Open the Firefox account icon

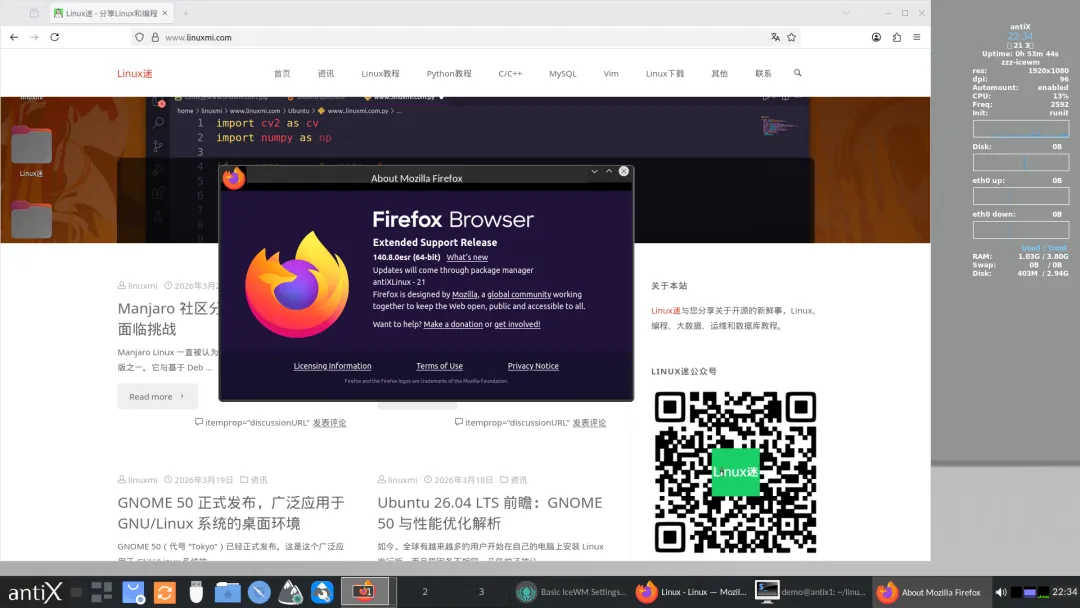tap(876, 37)
